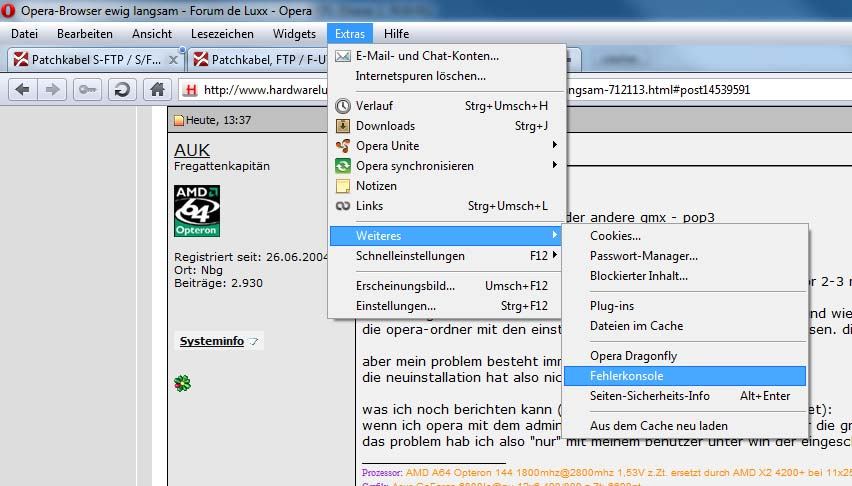
Task: Open the Systeminfo dropdown arrow
Action: pyautogui.click(x=254, y=341)
